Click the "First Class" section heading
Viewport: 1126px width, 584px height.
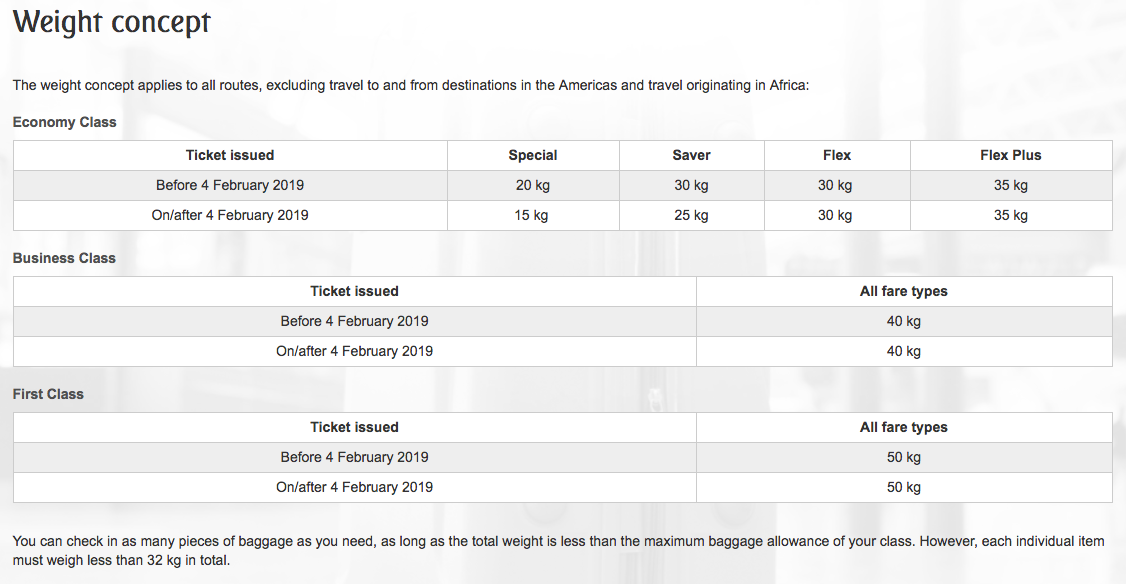[48, 394]
